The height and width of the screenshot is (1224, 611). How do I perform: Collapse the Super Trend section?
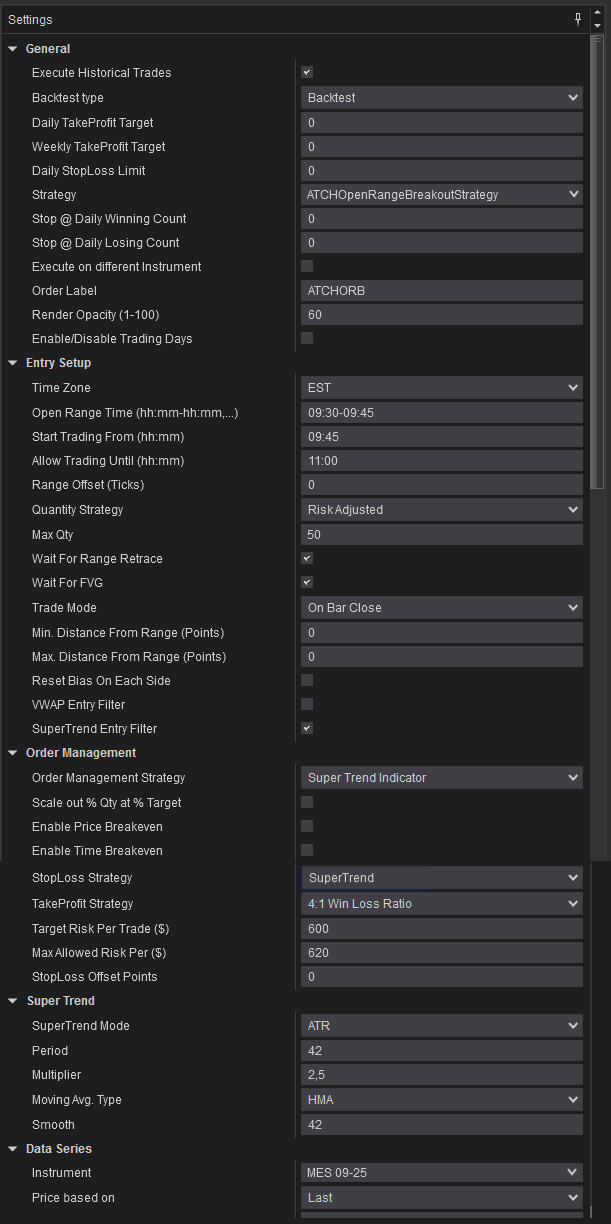point(13,1001)
